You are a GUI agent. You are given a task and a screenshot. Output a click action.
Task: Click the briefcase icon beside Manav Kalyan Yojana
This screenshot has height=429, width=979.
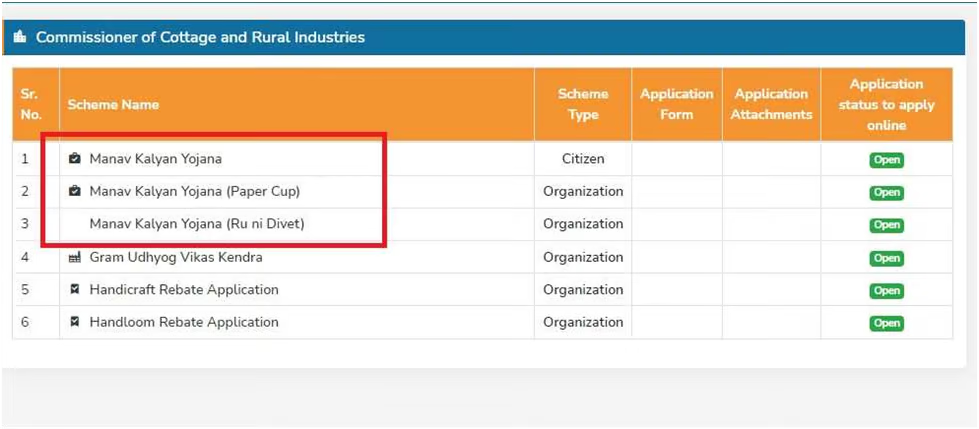(74, 159)
